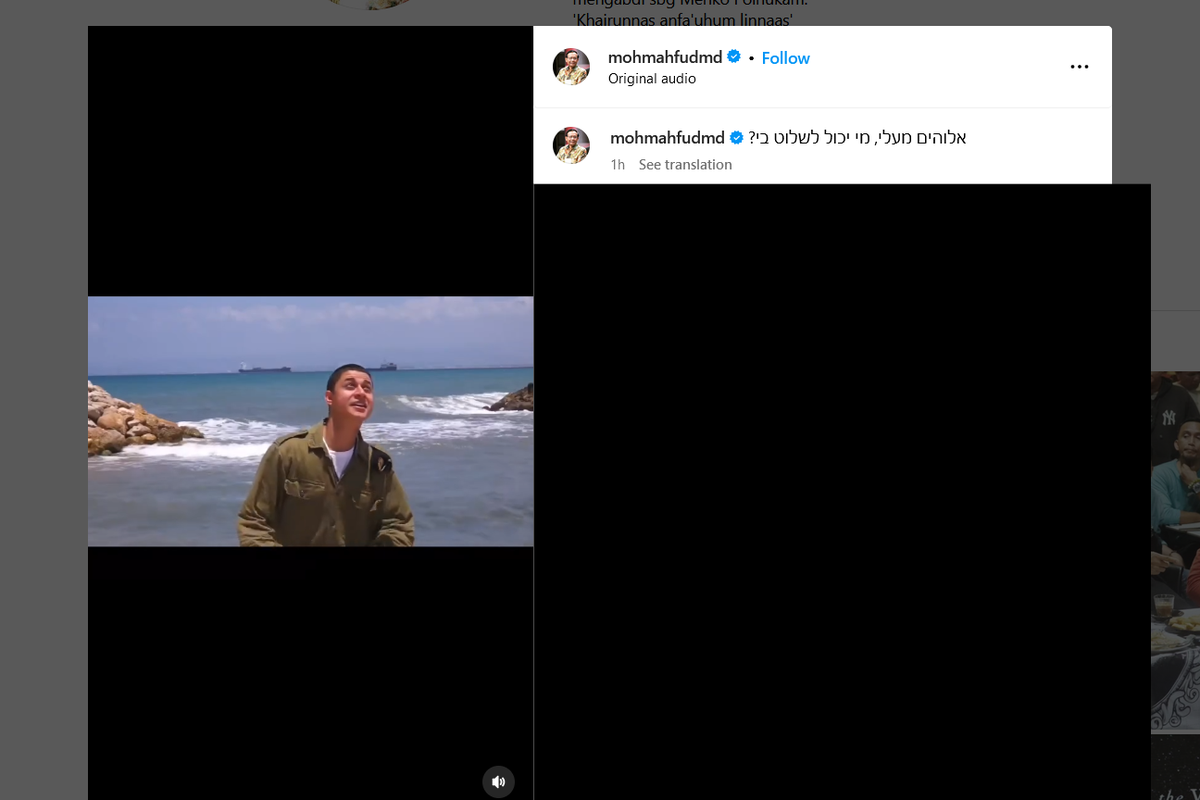This screenshot has height=800, width=1200.
Task: Open the profile avatar beside the caption
Action: coord(571,146)
